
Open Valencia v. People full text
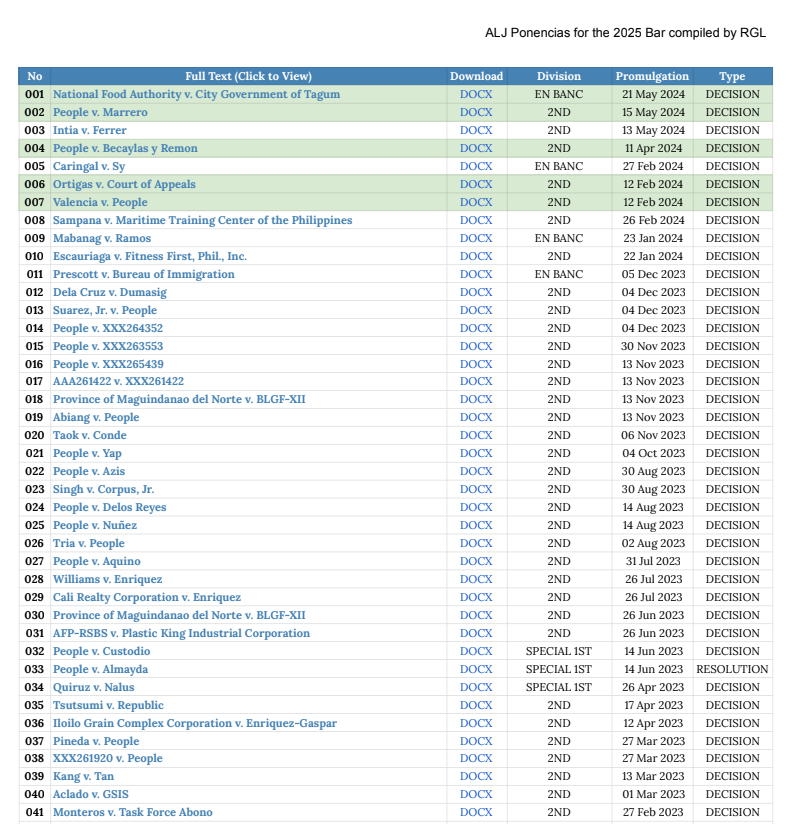point(100,202)
